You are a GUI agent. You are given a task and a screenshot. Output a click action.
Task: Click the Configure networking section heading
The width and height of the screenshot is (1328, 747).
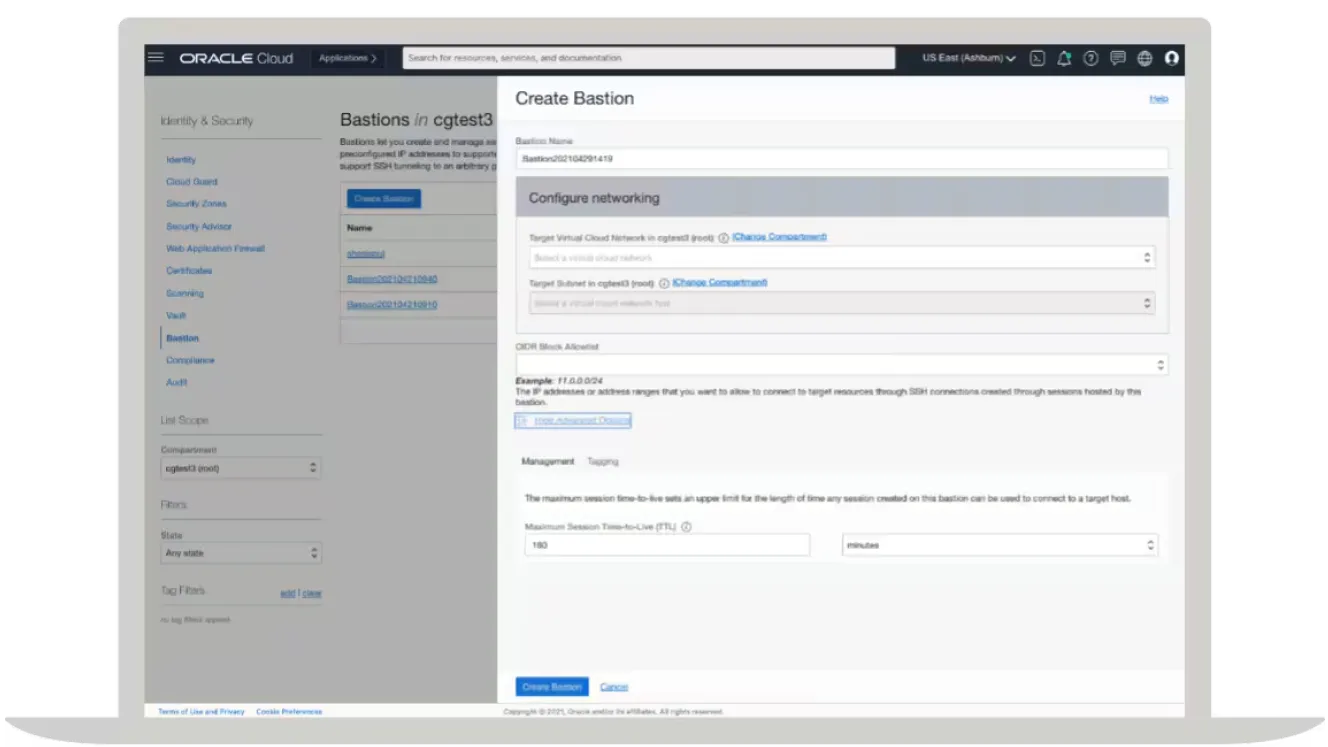point(594,198)
